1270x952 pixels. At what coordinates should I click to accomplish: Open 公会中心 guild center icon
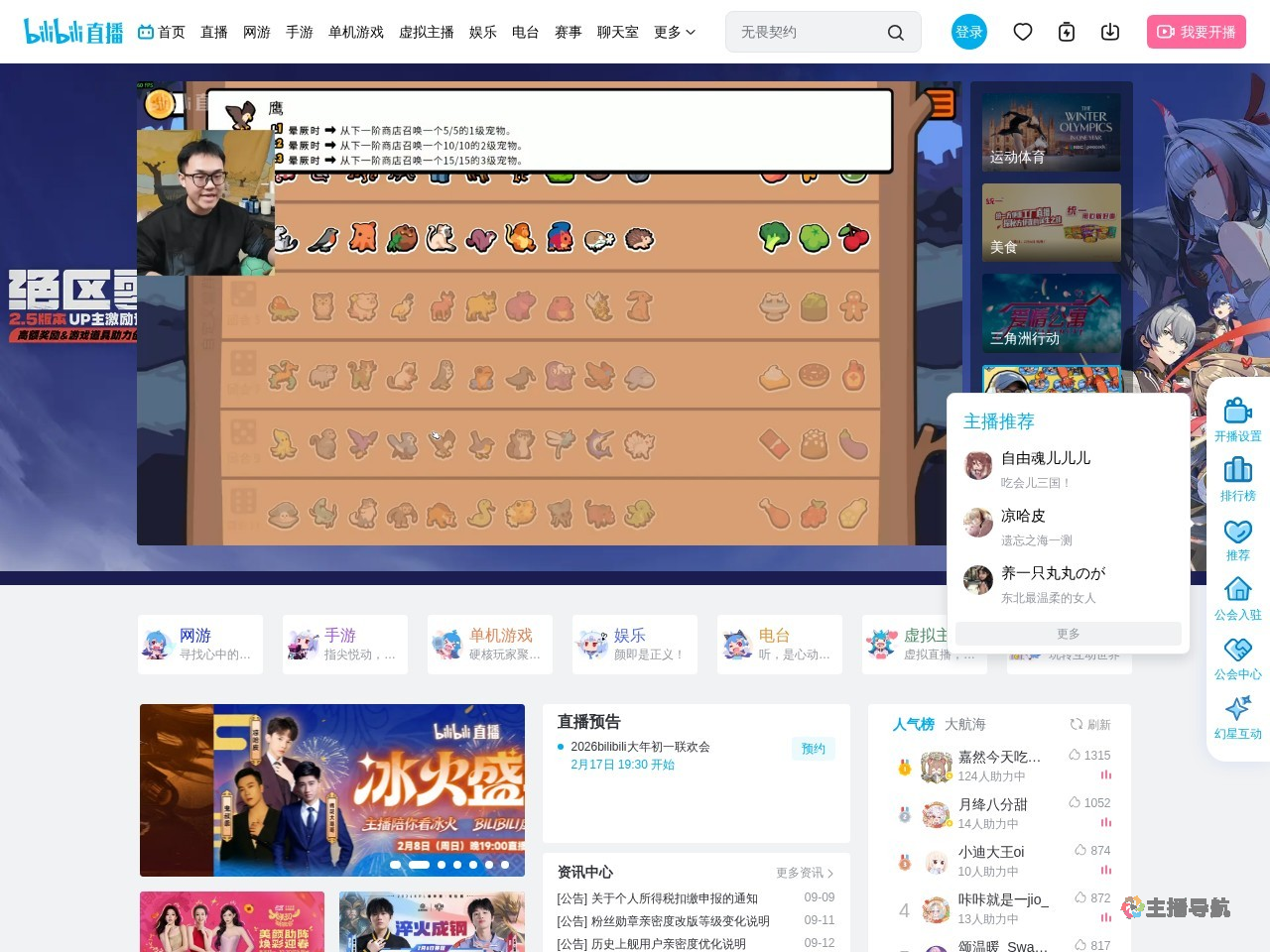(x=1237, y=656)
